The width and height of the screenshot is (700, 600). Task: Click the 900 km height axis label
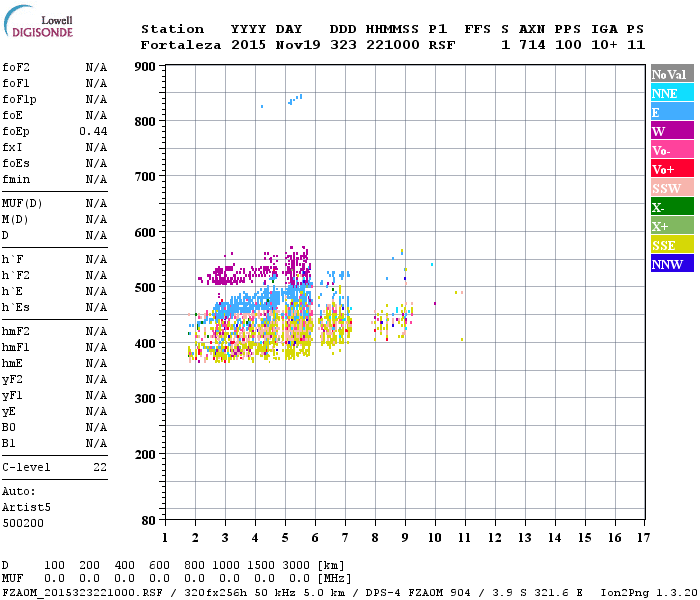tap(145, 67)
